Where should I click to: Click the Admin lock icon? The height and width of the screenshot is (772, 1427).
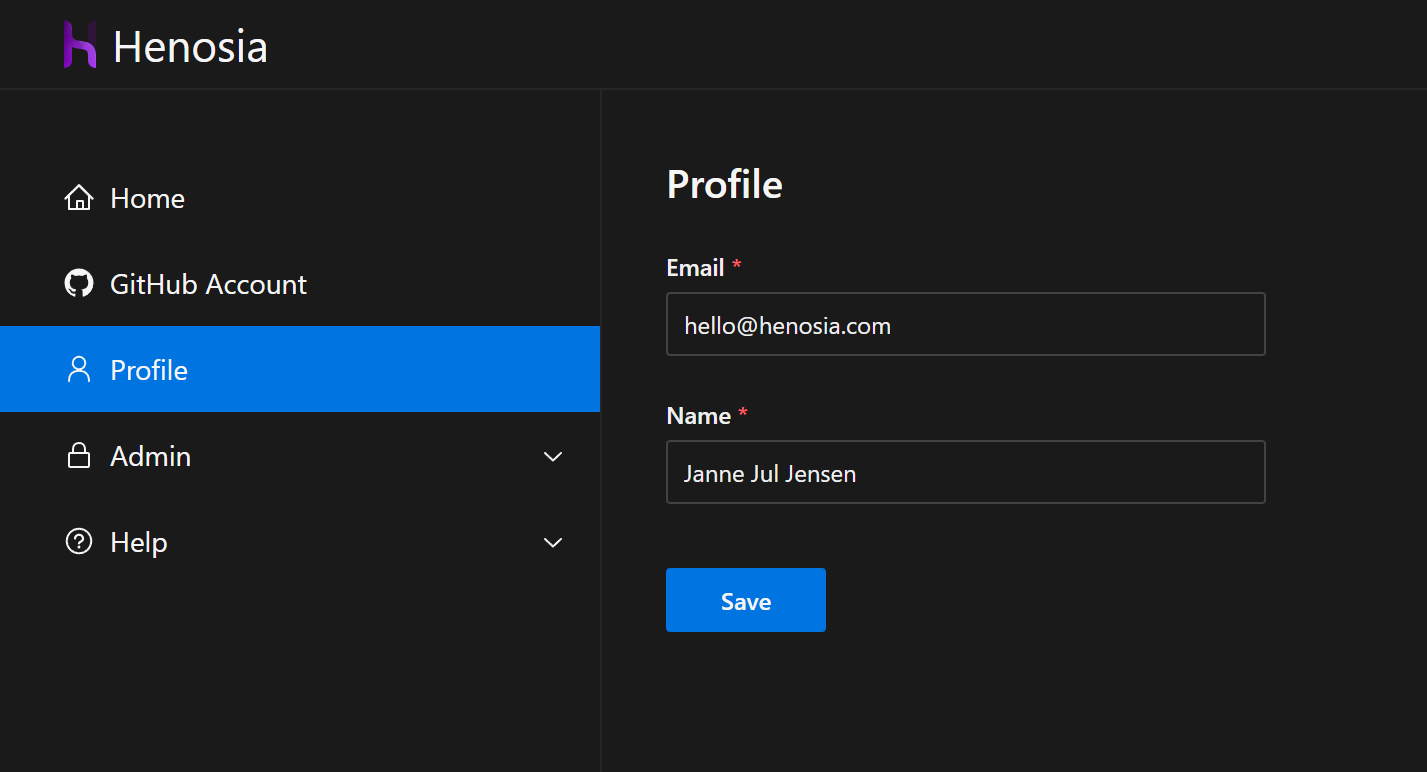pos(79,456)
